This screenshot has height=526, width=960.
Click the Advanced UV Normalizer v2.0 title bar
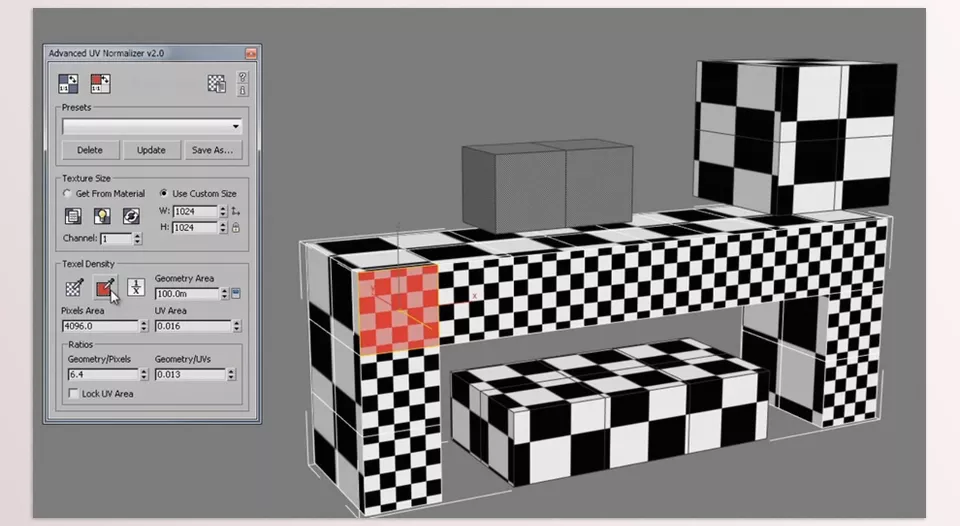152,53
